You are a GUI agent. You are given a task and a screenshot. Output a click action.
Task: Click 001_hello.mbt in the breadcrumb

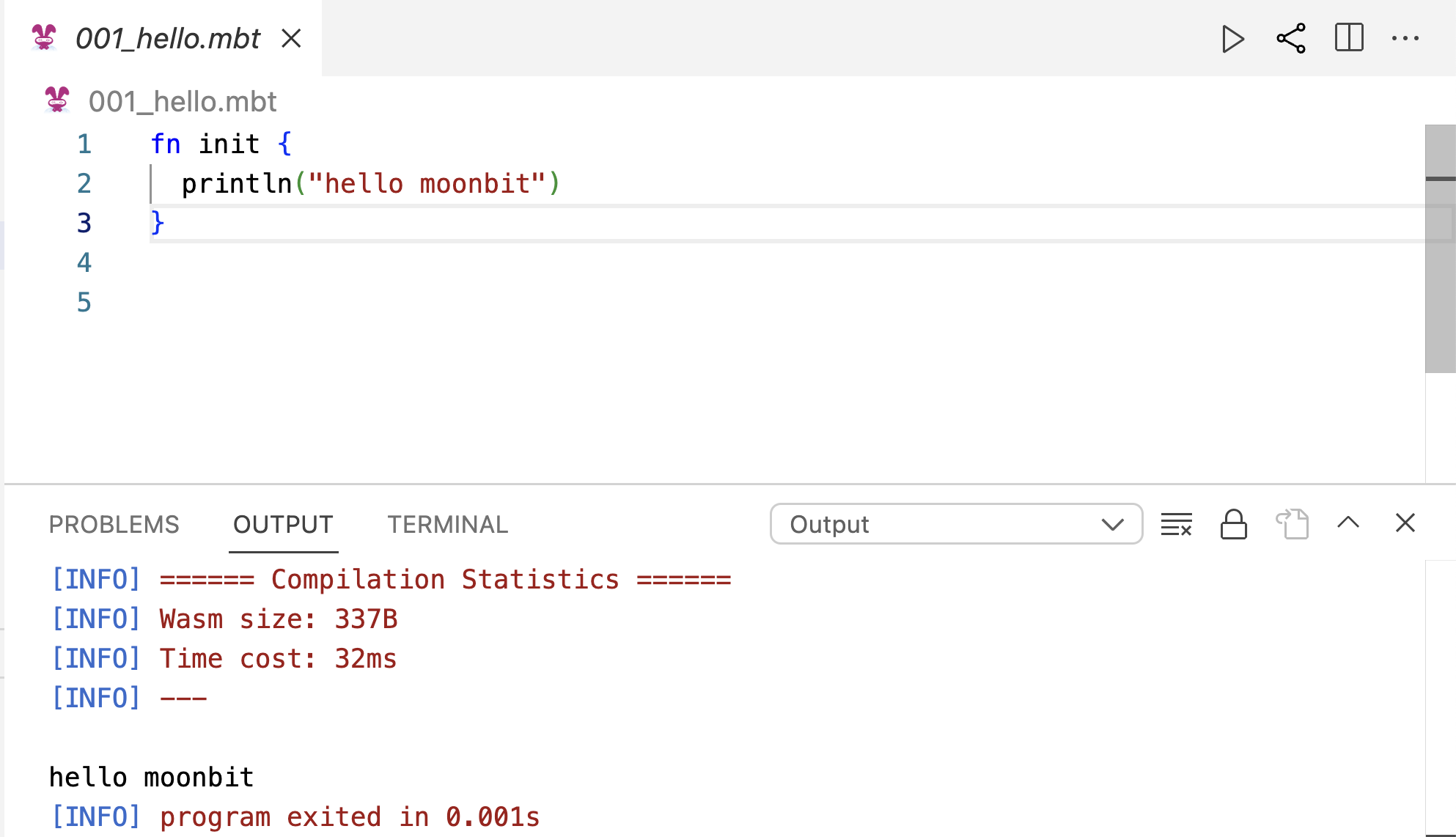(183, 102)
